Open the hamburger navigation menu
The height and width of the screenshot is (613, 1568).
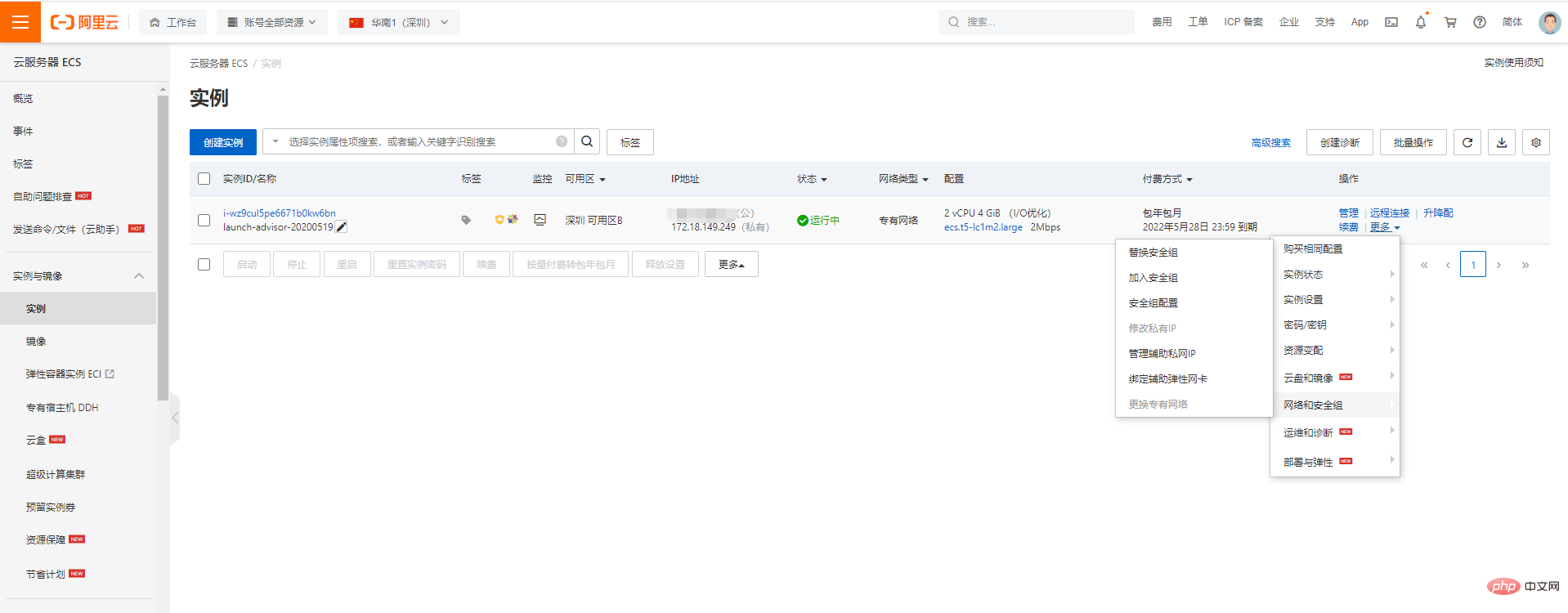click(x=20, y=22)
